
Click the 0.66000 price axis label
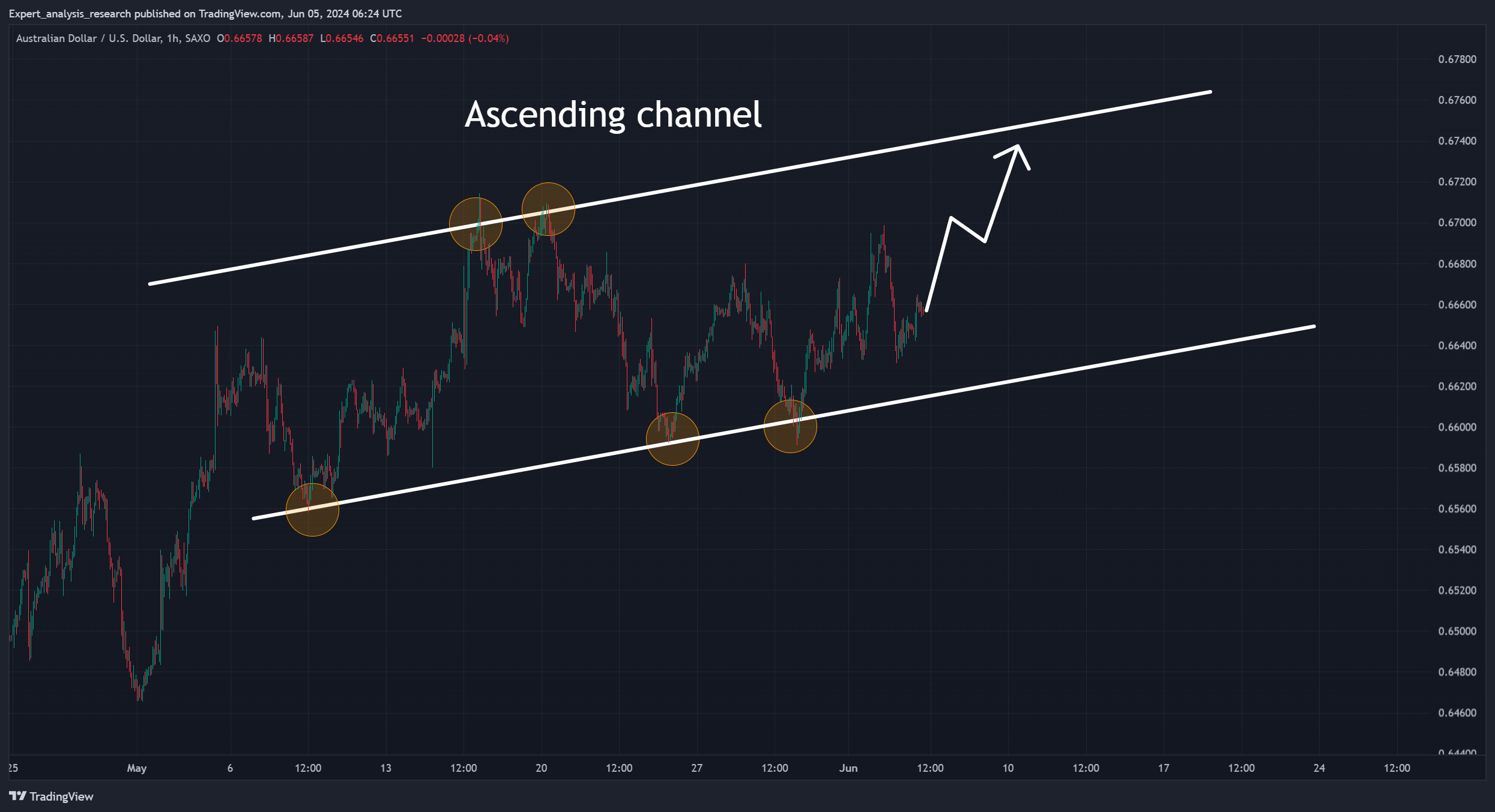click(x=1457, y=427)
